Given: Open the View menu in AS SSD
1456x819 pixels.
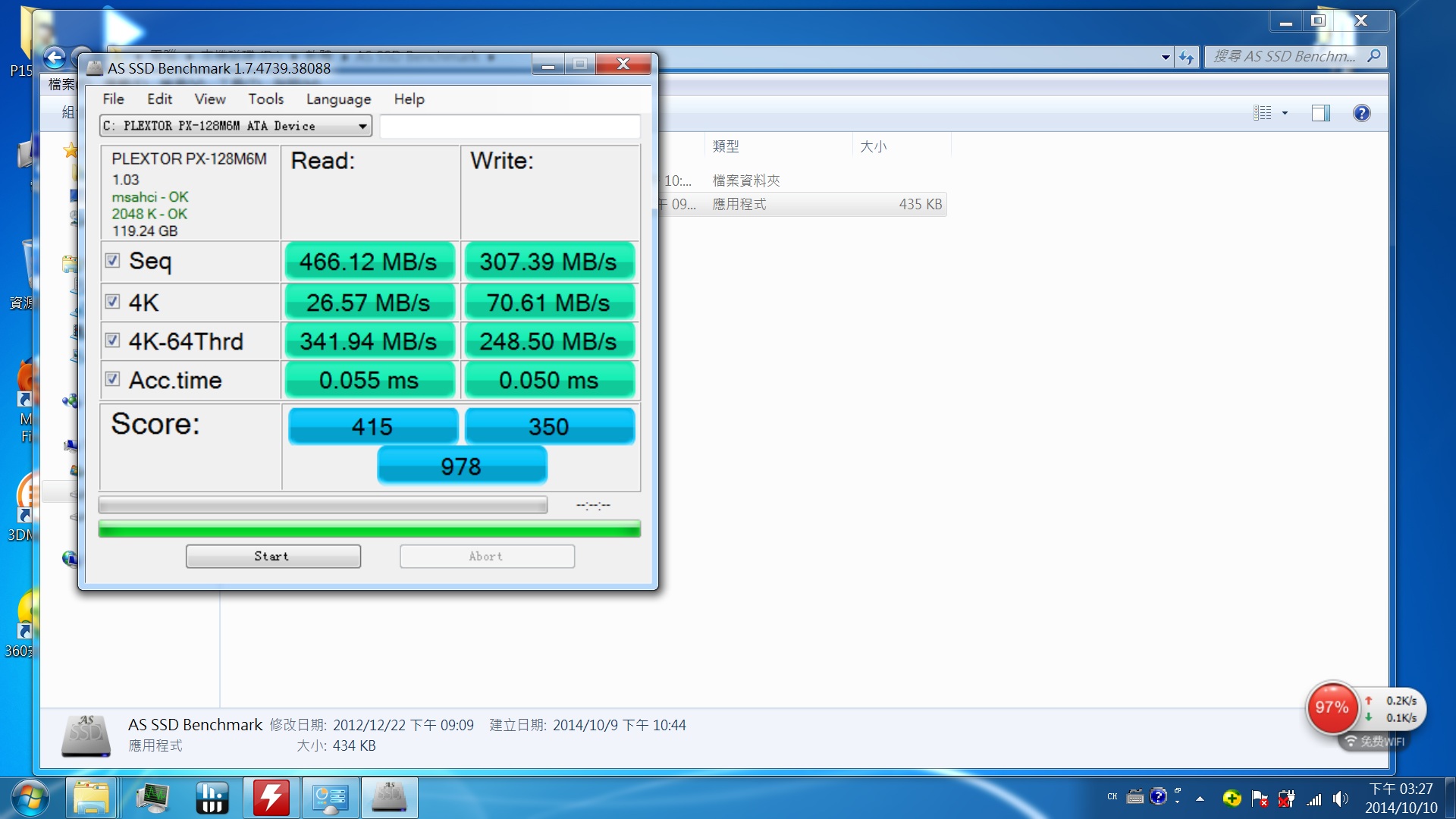Looking at the screenshot, I should [209, 99].
